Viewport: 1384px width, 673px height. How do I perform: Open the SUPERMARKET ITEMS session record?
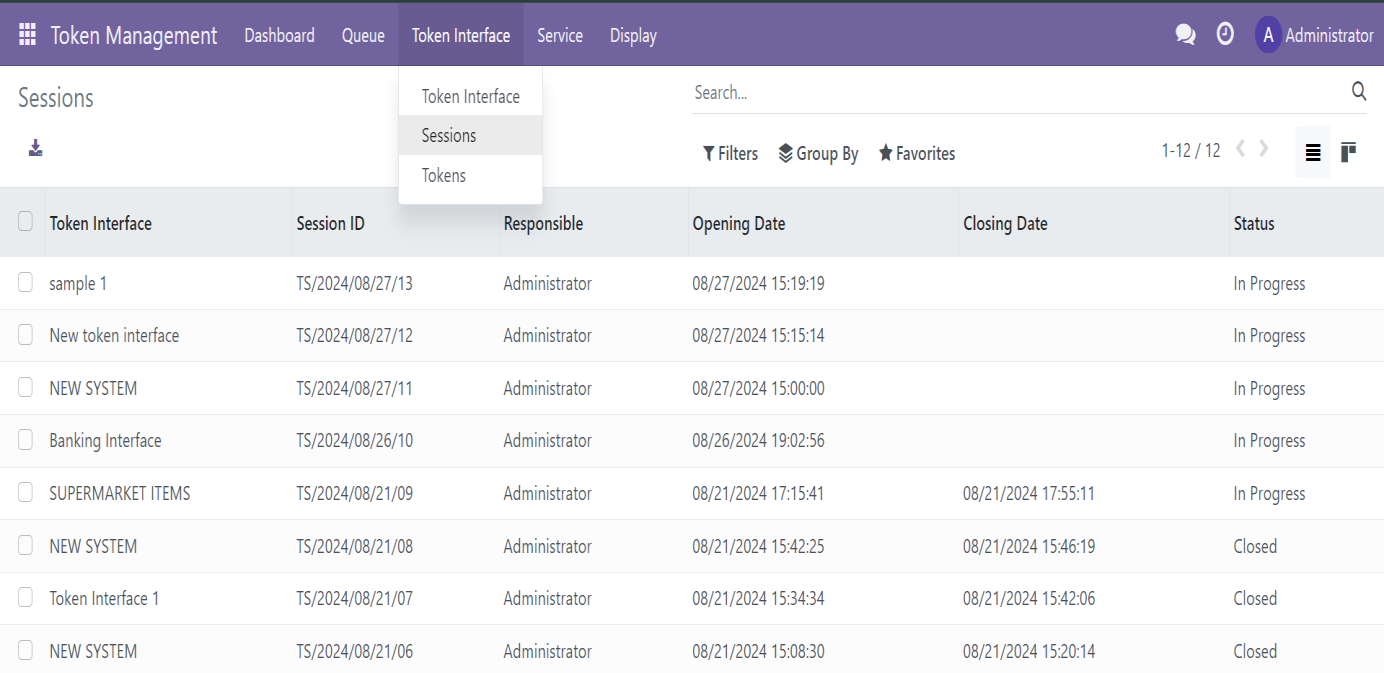click(120, 494)
